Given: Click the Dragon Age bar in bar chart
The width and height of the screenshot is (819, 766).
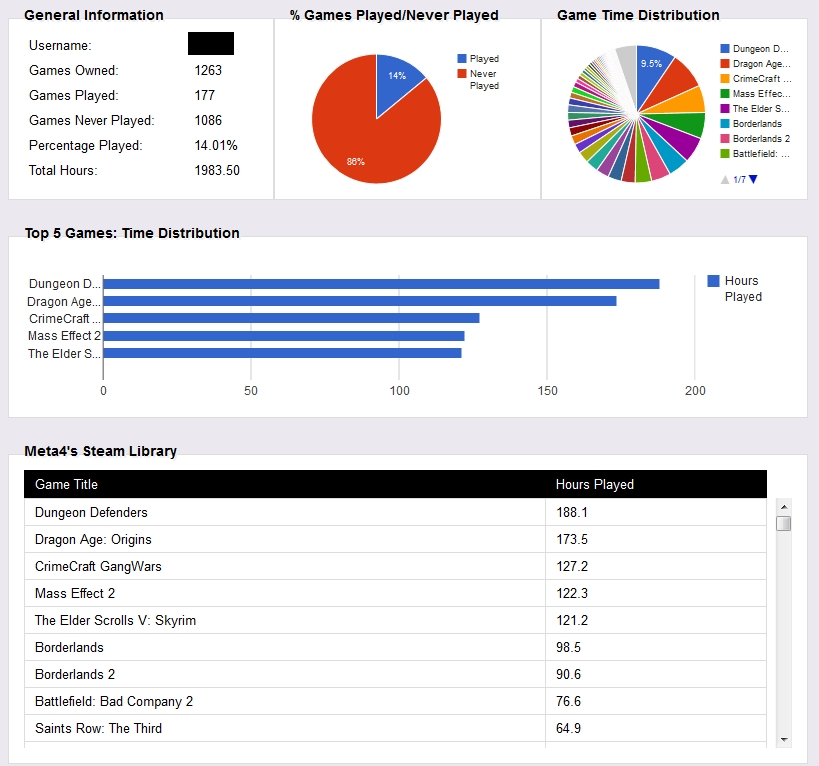Looking at the screenshot, I should 360,301.
